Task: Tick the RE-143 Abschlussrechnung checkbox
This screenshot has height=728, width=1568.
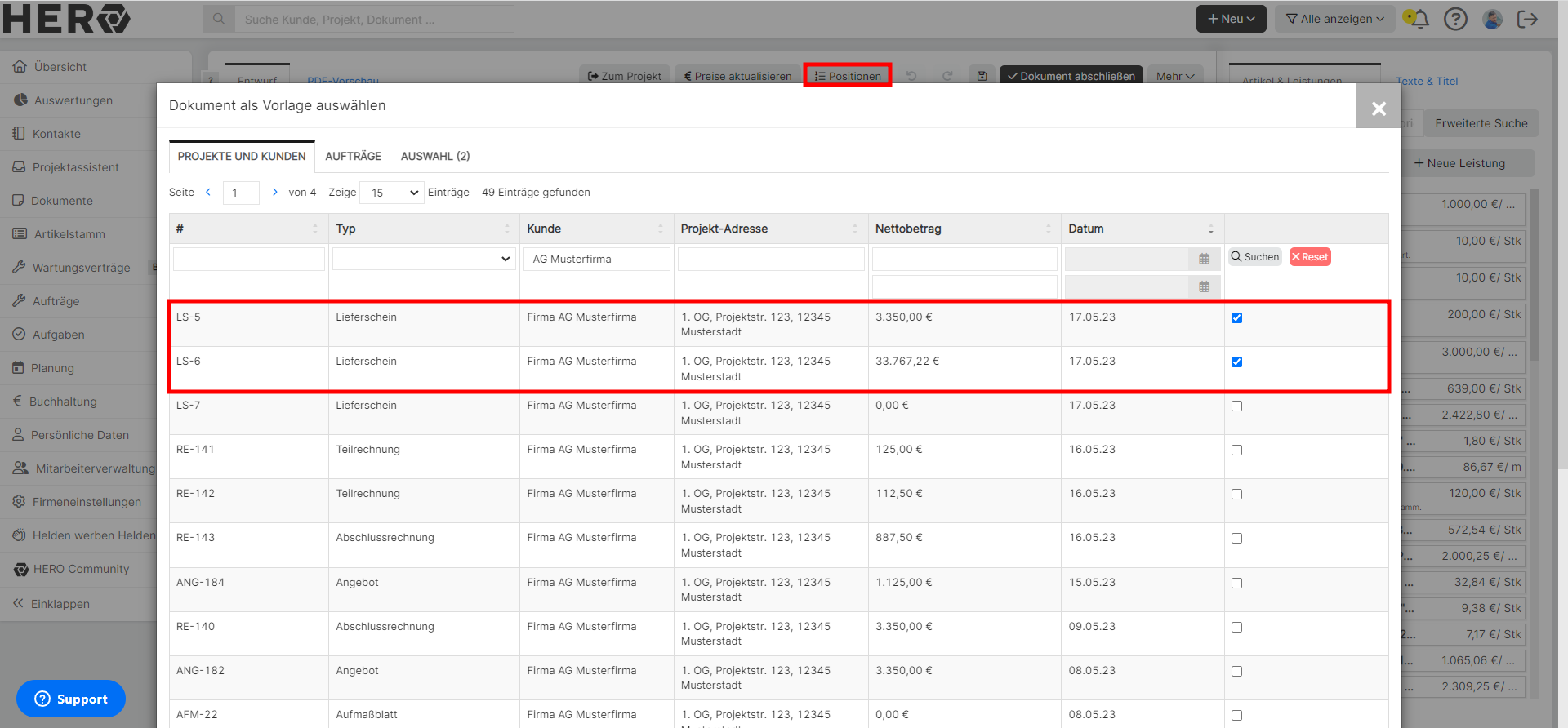Action: [1236, 538]
